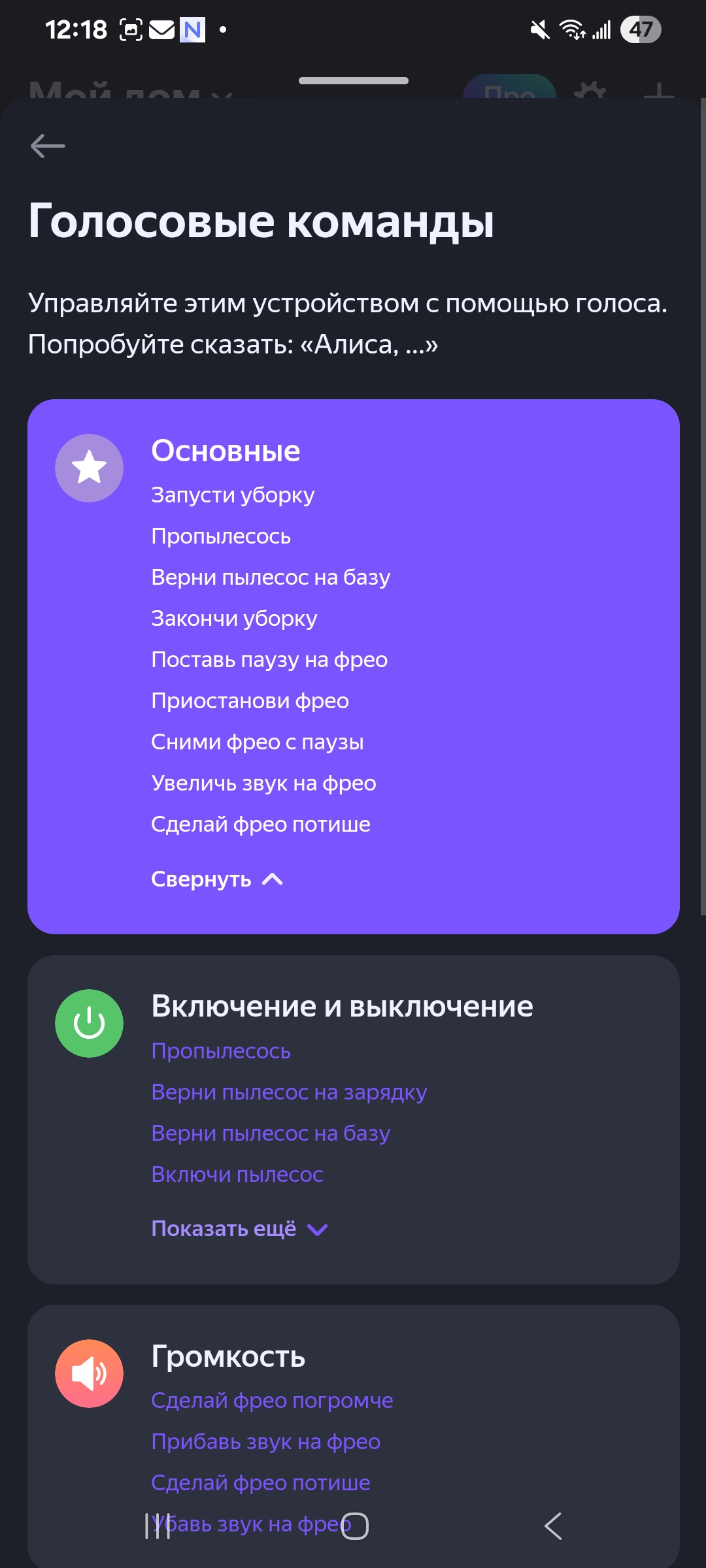Tap the mail notification icon in status bar
Viewport: 706px width, 1568px height.
(x=161, y=29)
